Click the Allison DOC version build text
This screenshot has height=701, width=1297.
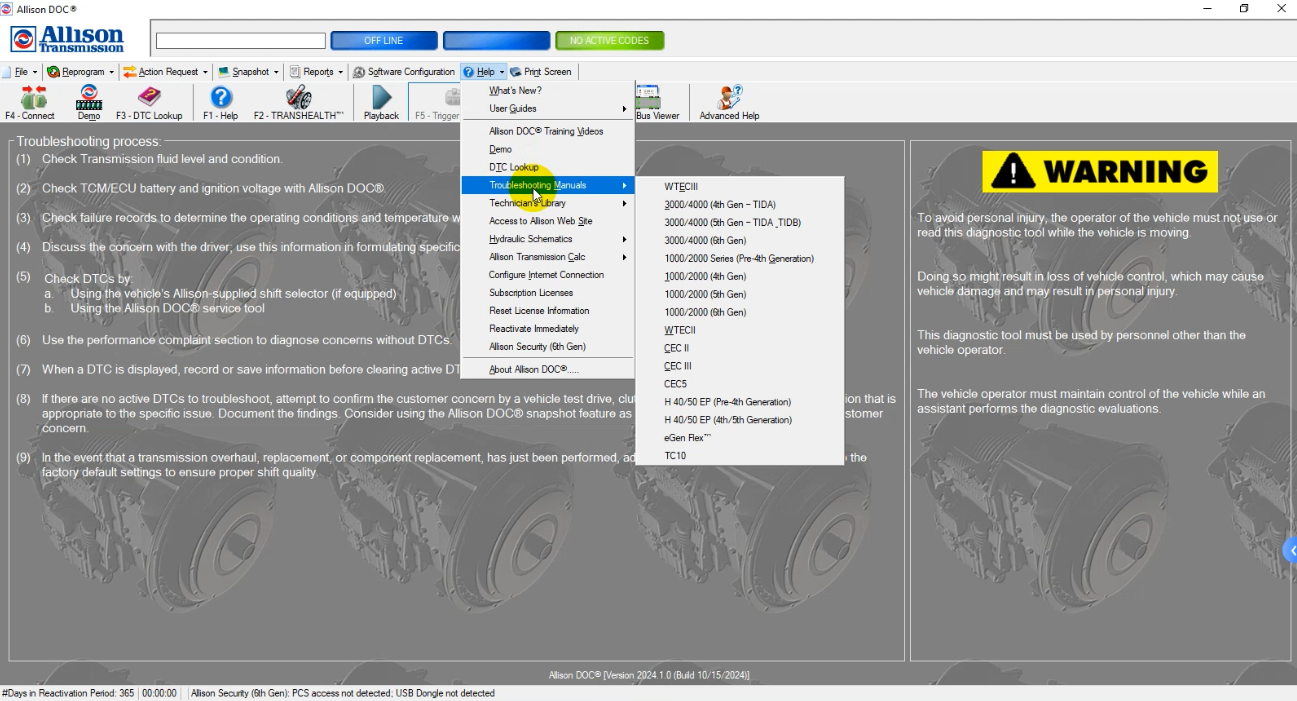[x=649, y=675]
